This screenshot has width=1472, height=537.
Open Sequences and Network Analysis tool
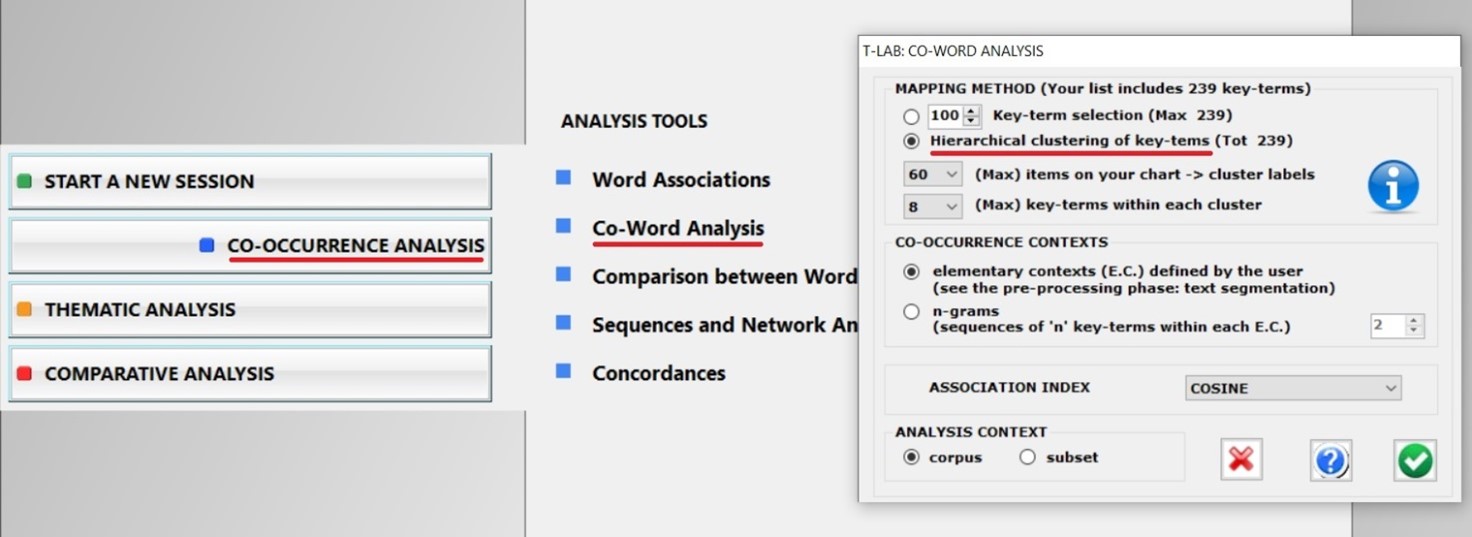[x=724, y=325]
